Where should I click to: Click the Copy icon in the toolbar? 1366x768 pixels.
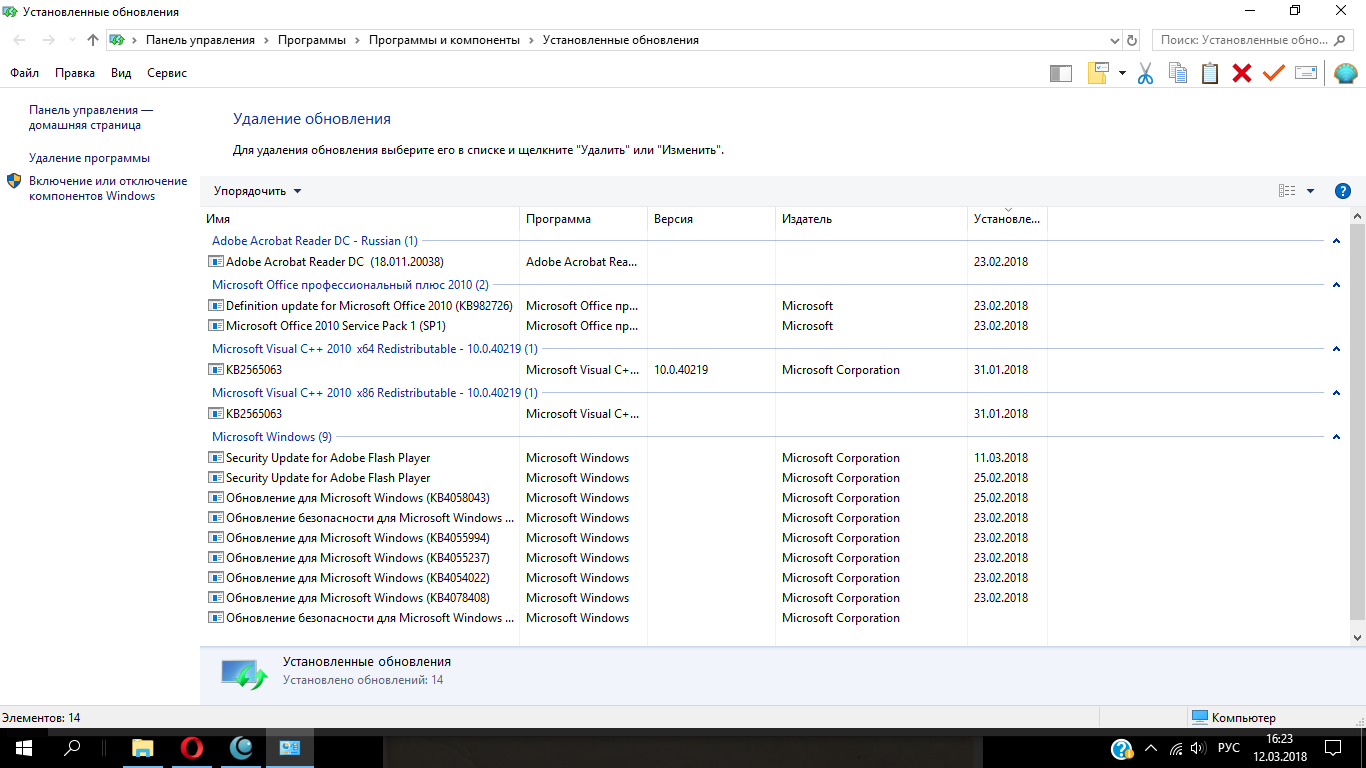(1178, 73)
